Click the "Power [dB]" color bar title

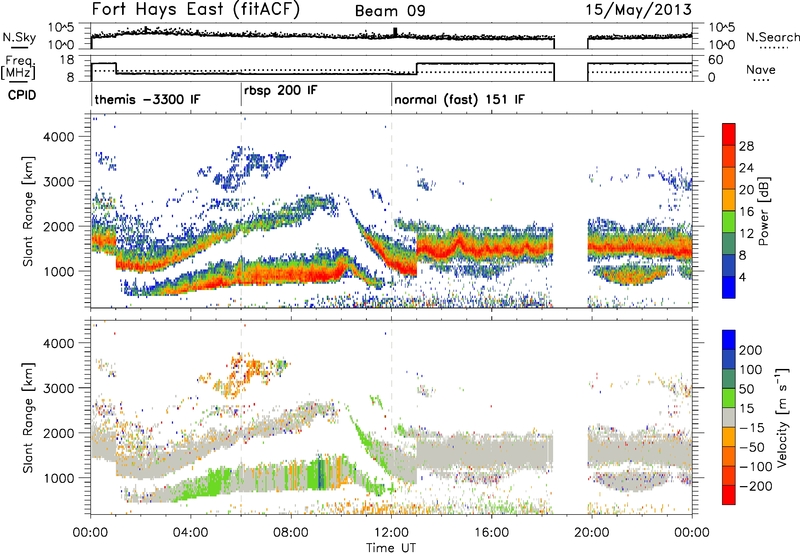pos(764,211)
